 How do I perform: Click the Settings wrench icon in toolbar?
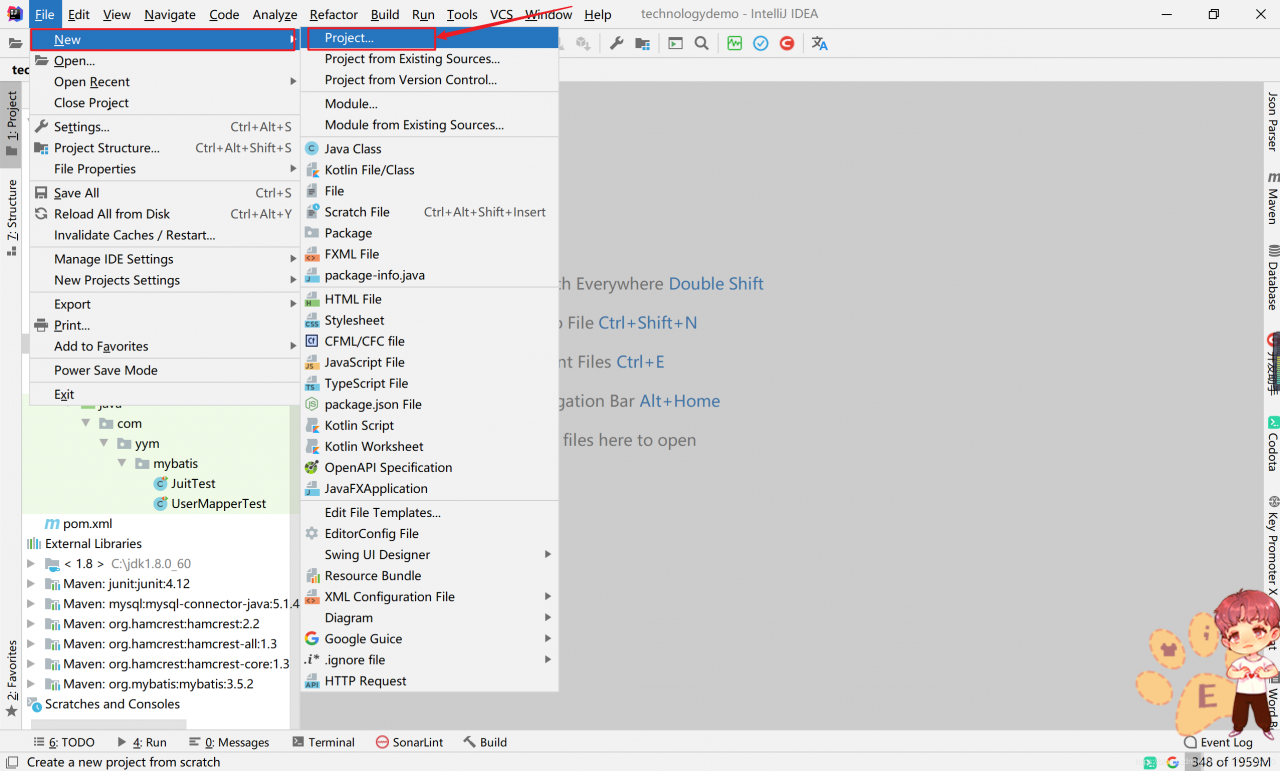pyautogui.click(x=616, y=43)
